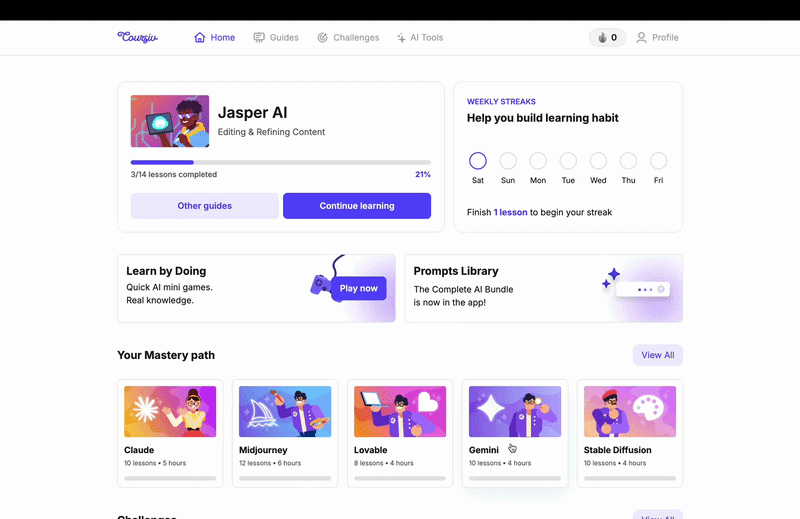Open the Jasper AI course thumbnail

(170, 121)
